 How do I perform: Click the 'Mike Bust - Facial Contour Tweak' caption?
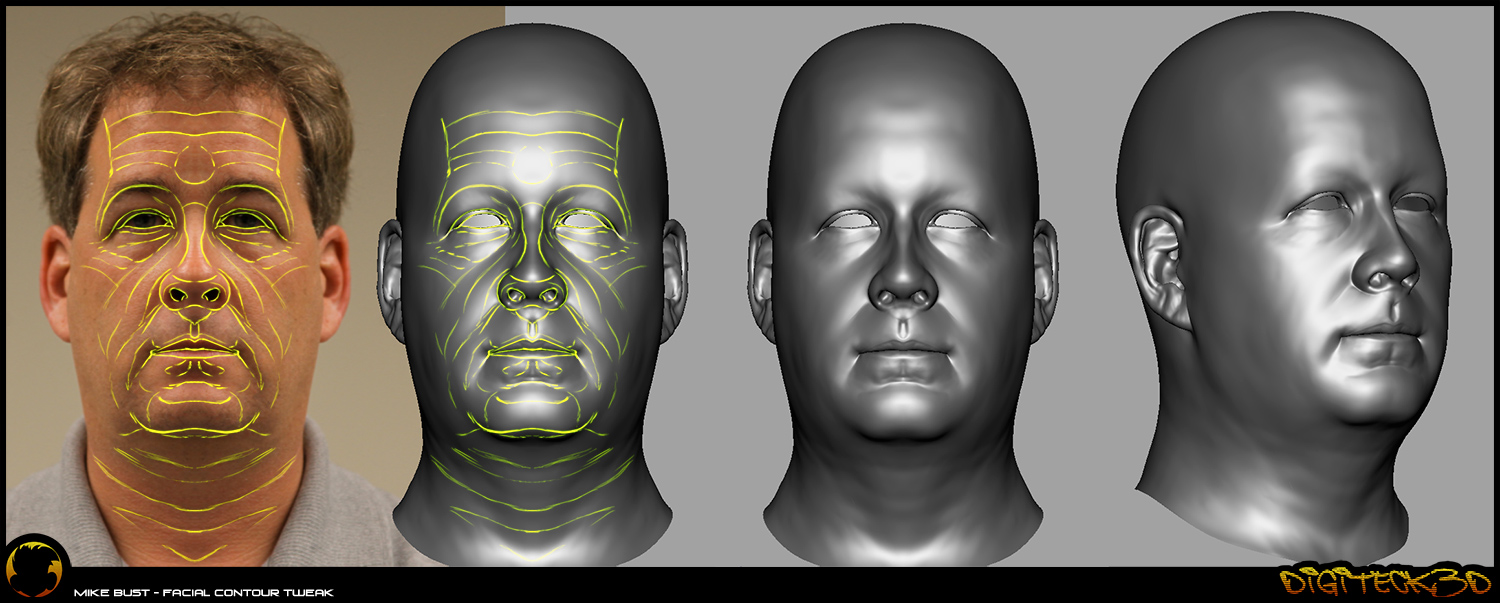click(203, 592)
